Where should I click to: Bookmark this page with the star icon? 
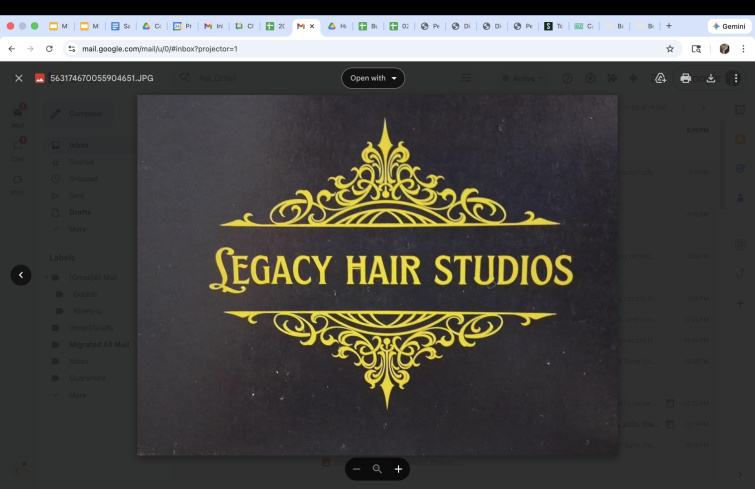pos(670,48)
